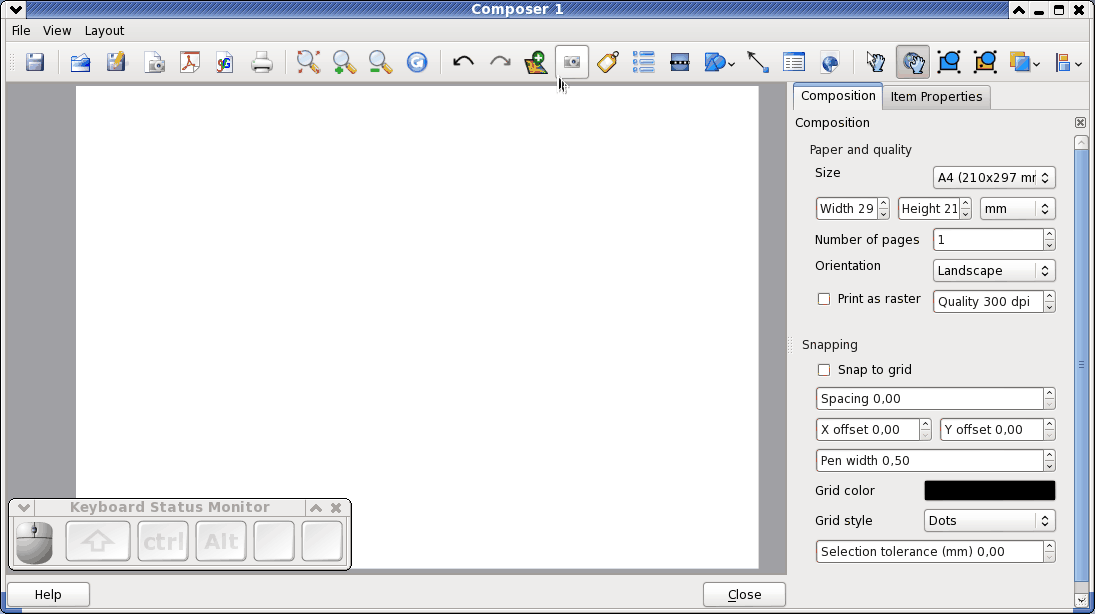Toggle Alt key in Keyboard Status Monitor
The image size is (1095, 614).
pos(221,541)
